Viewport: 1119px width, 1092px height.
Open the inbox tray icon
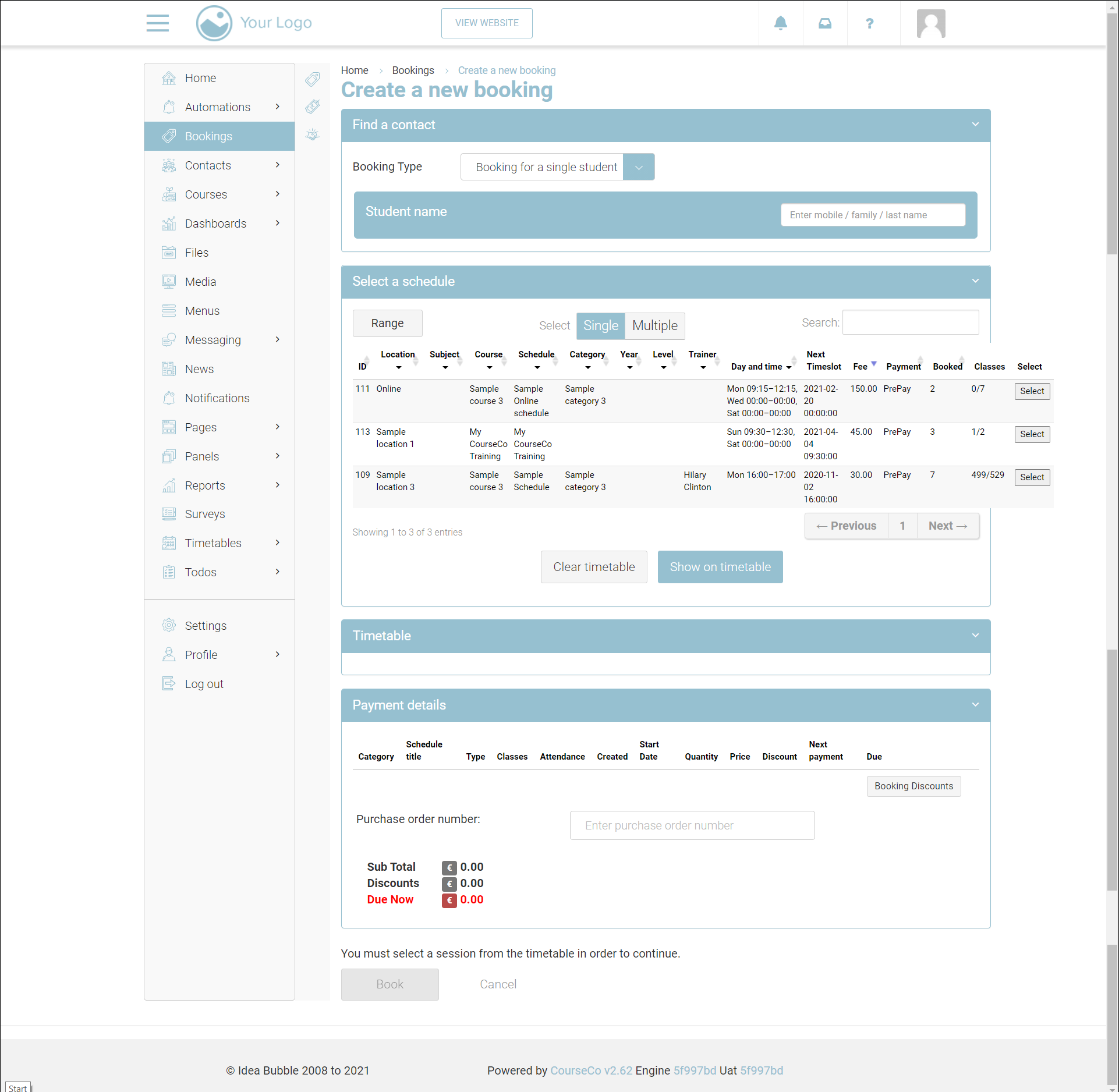click(824, 23)
